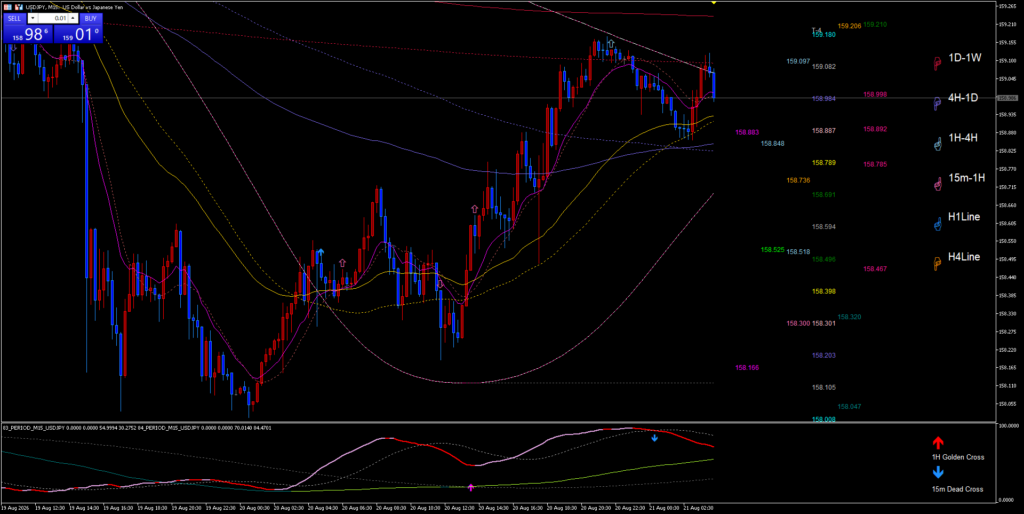Image resolution: width=1024 pixels, height=514 pixels.
Task: Click the grey 158.594 price label
Action: (824, 227)
